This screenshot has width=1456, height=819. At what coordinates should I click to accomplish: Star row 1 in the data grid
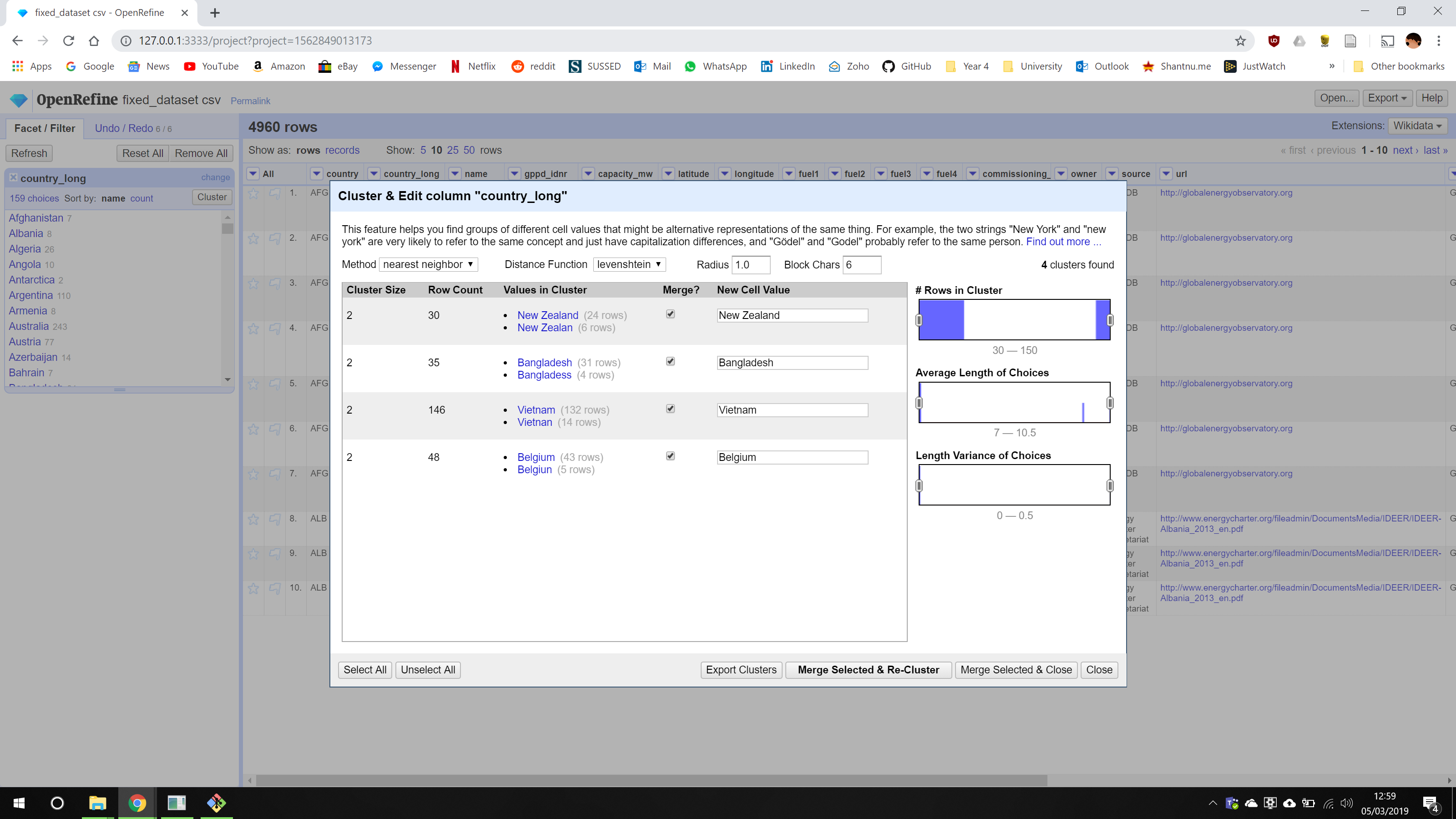(253, 193)
